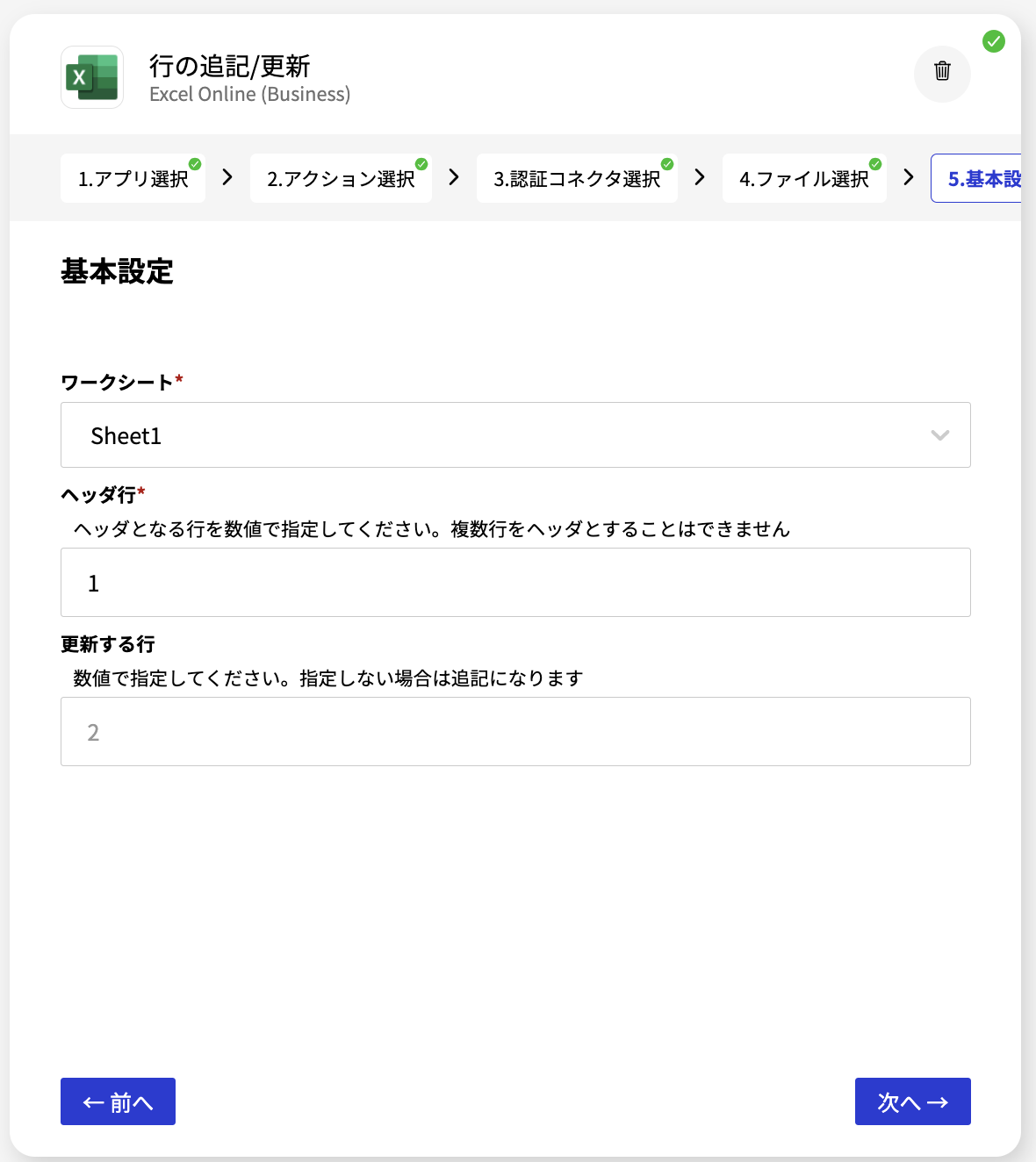
Task: Click the 基本設定 heading
Action: (x=117, y=271)
